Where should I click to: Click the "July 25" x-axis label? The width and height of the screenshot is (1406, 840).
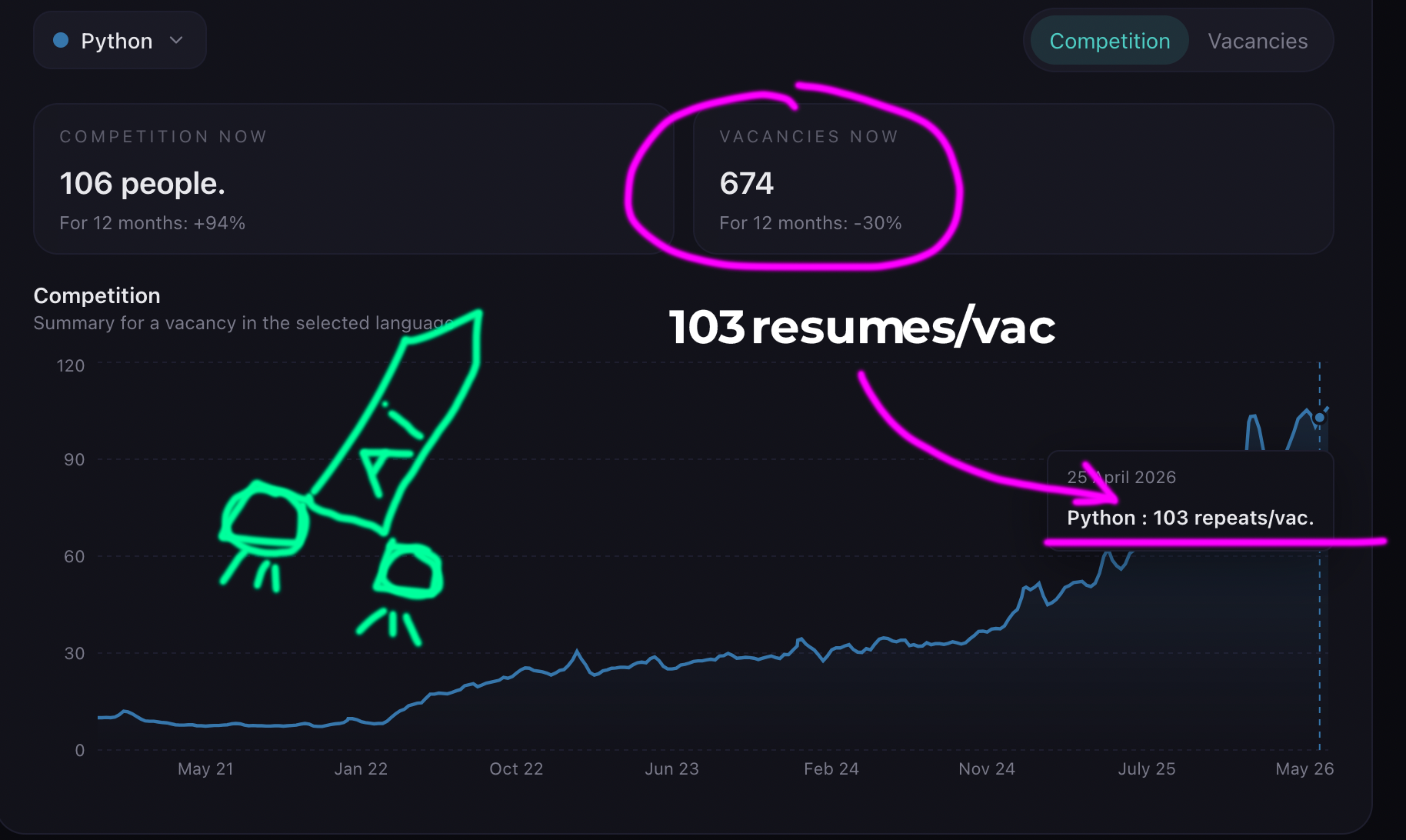(x=1146, y=768)
